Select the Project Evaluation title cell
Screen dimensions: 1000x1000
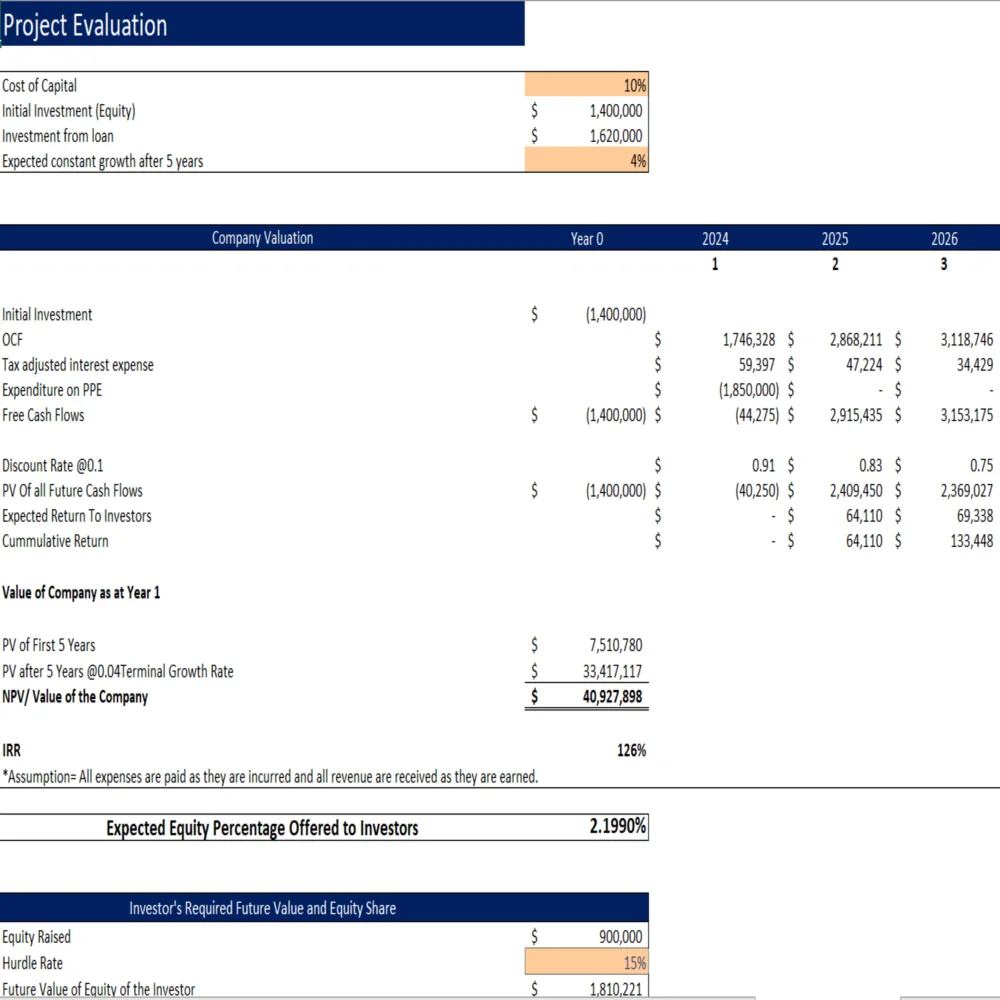click(262, 25)
